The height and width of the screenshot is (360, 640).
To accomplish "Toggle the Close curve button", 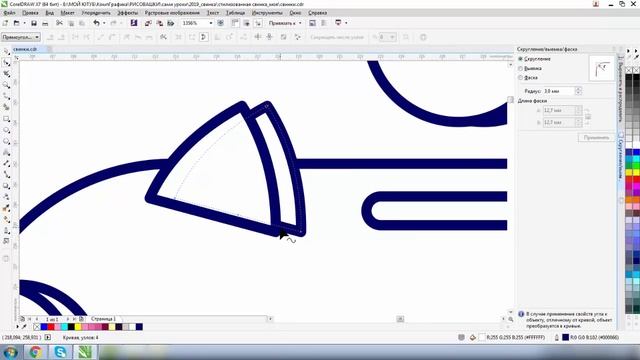I will [x=204, y=37].
